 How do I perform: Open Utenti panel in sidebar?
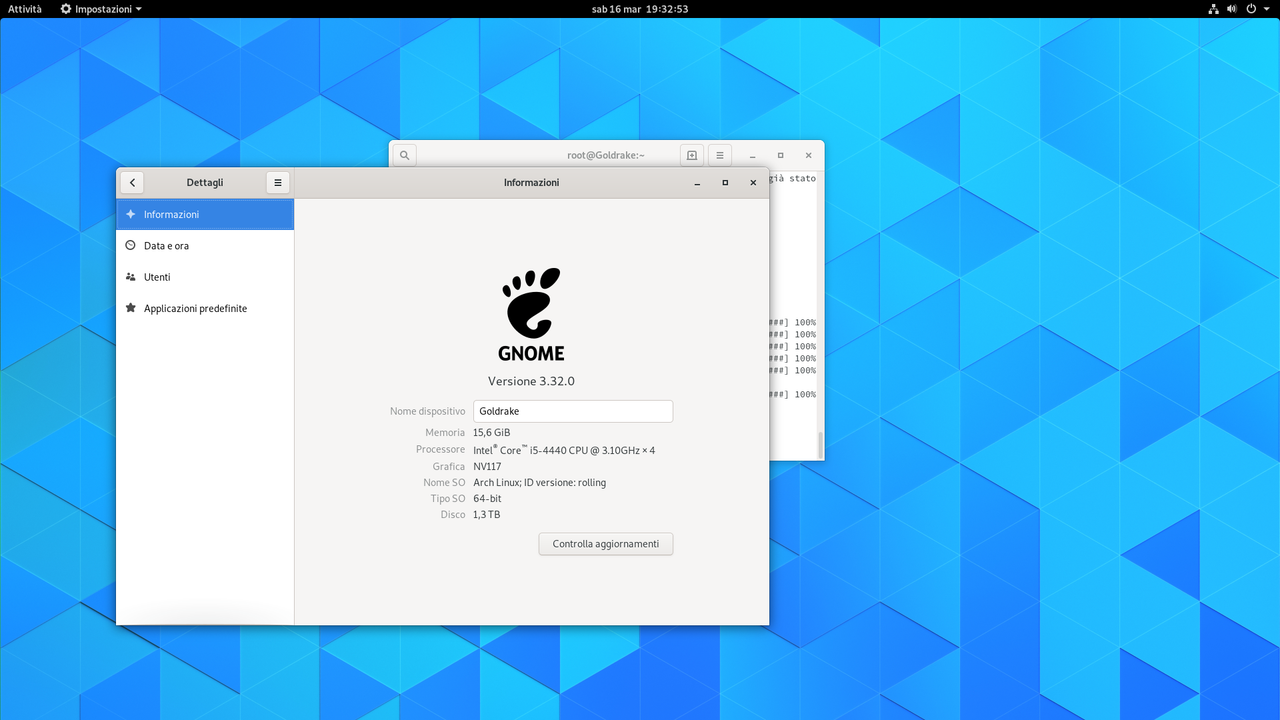click(205, 277)
